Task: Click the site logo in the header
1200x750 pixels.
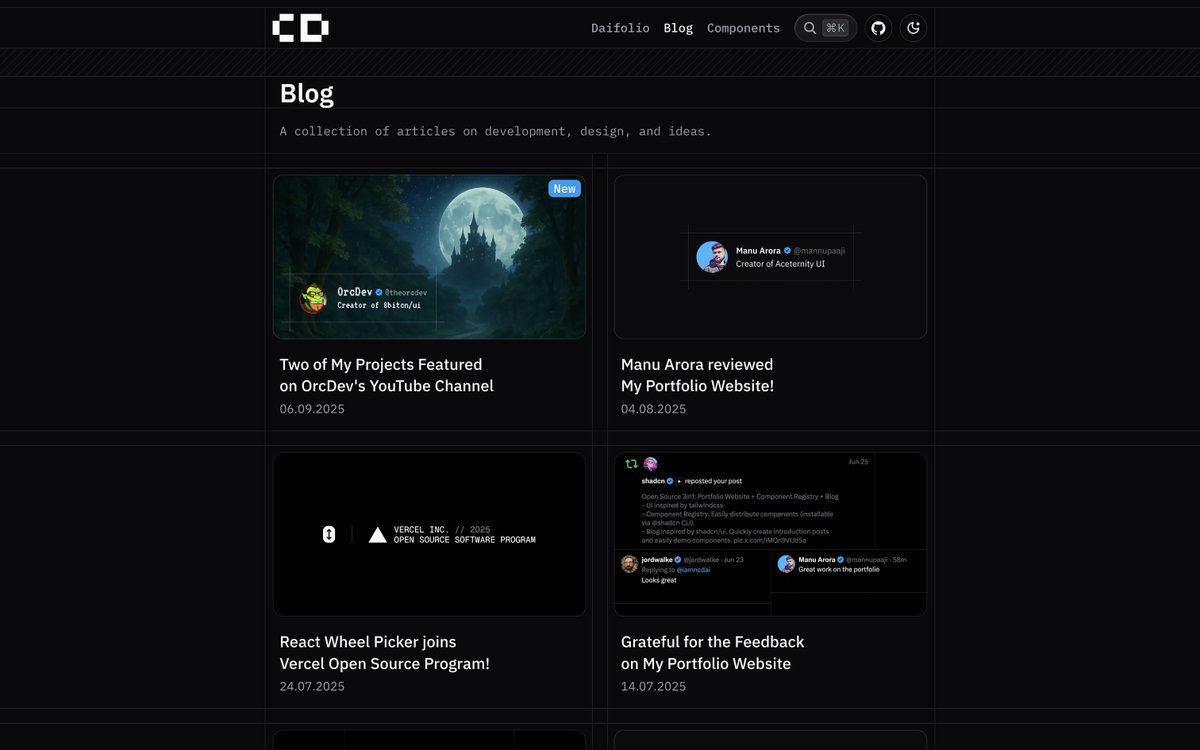Action: tap(300, 28)
